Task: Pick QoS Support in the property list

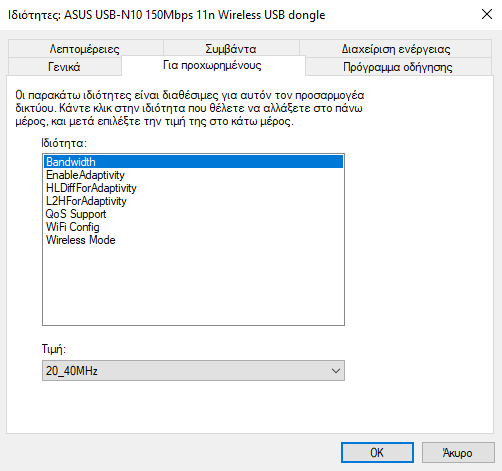Action: (x=193, y=214)
